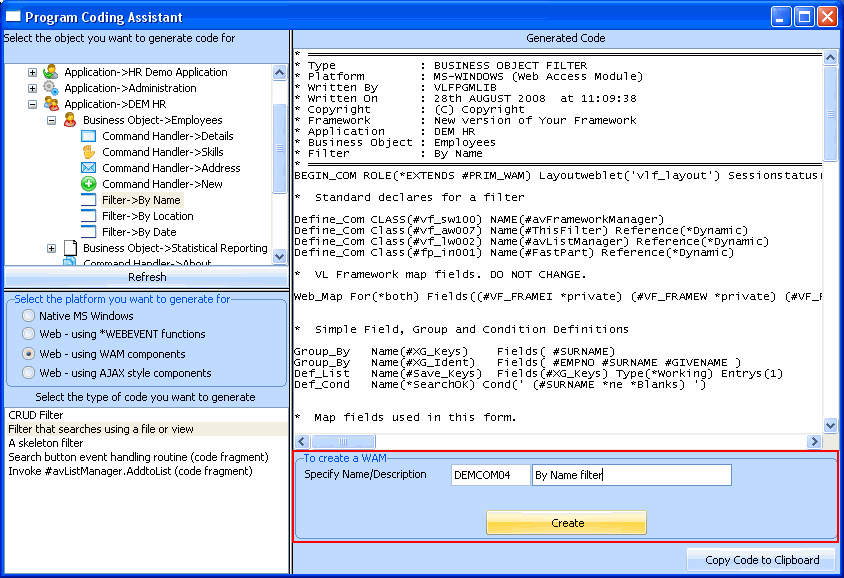The image size is (844, 578).
Task: Click the By Date filter icon
Action: [88, 231]
